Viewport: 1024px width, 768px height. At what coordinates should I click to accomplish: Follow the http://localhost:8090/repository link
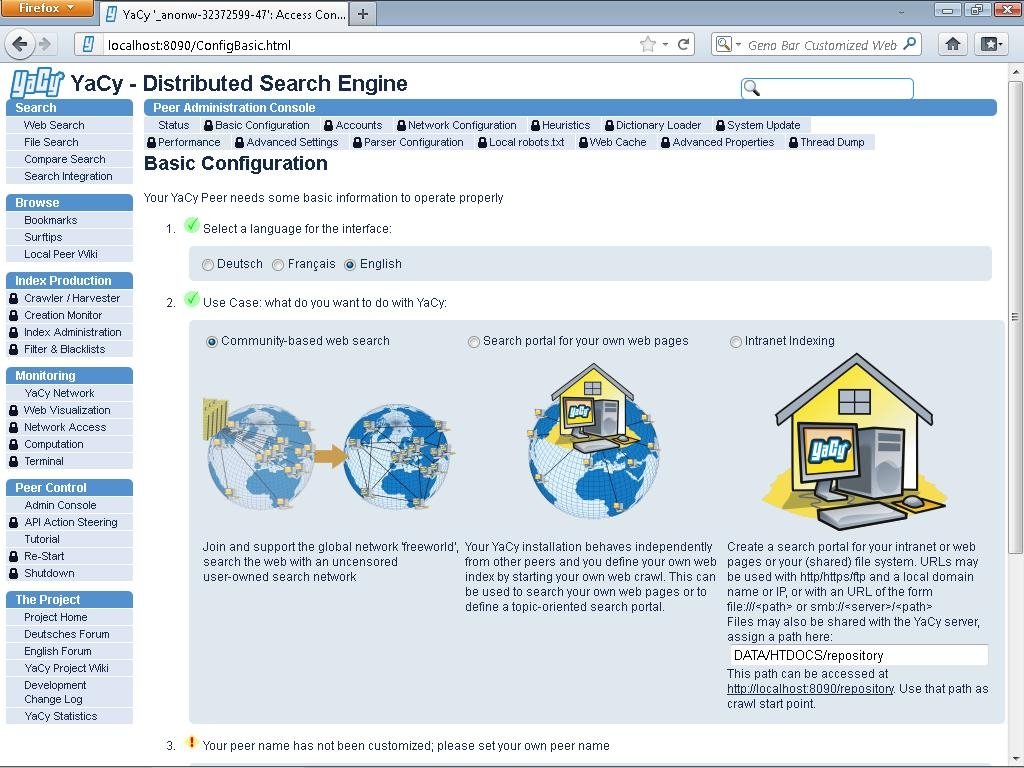tap(810, 689)
